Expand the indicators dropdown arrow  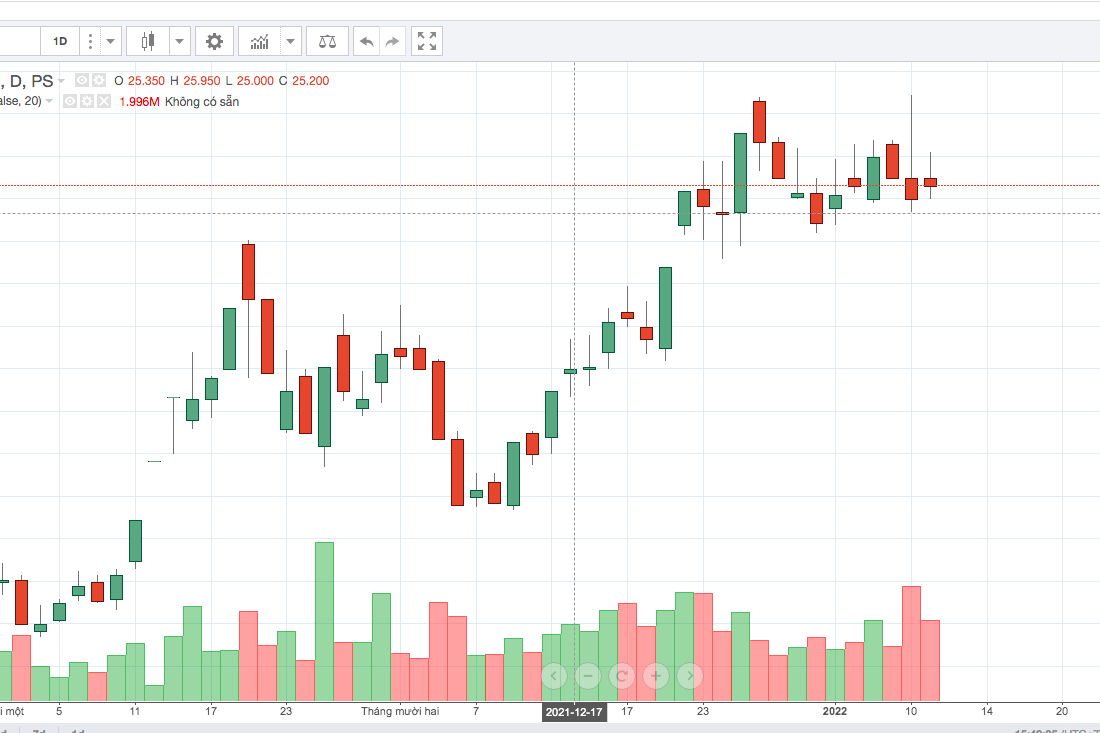pyautogui.click(x=291, y=42)
